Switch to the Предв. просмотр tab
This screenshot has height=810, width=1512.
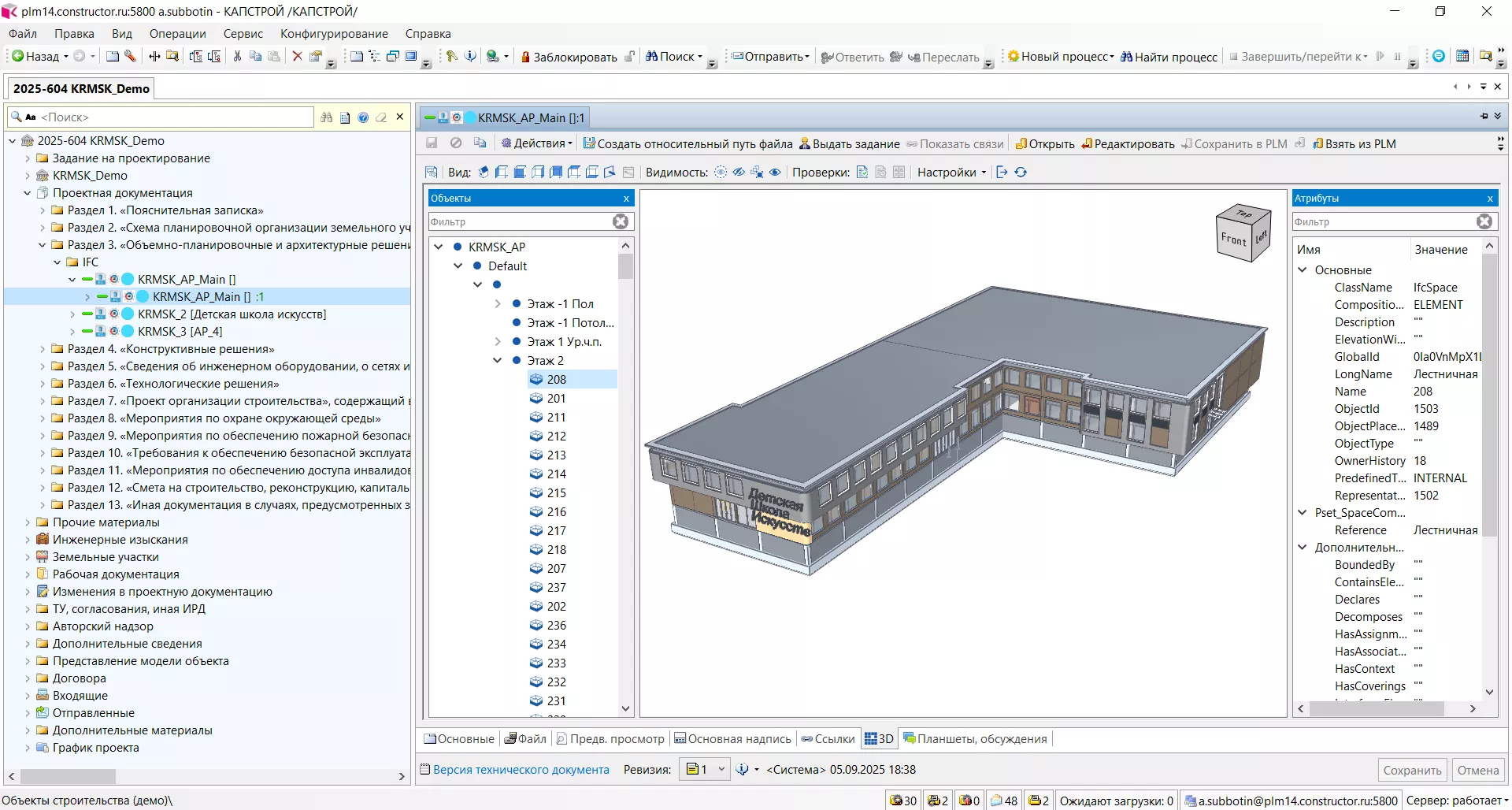tap(610, 739)
